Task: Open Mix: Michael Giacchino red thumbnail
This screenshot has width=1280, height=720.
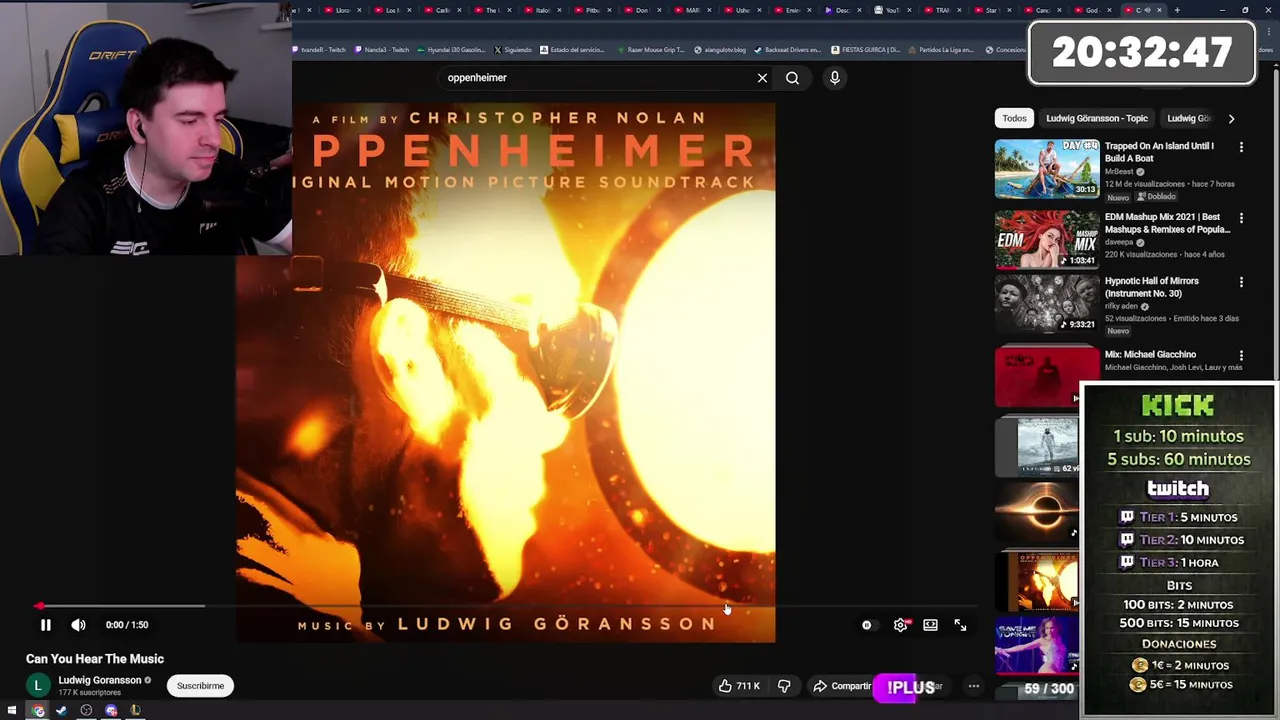Action: point(1046,376)
